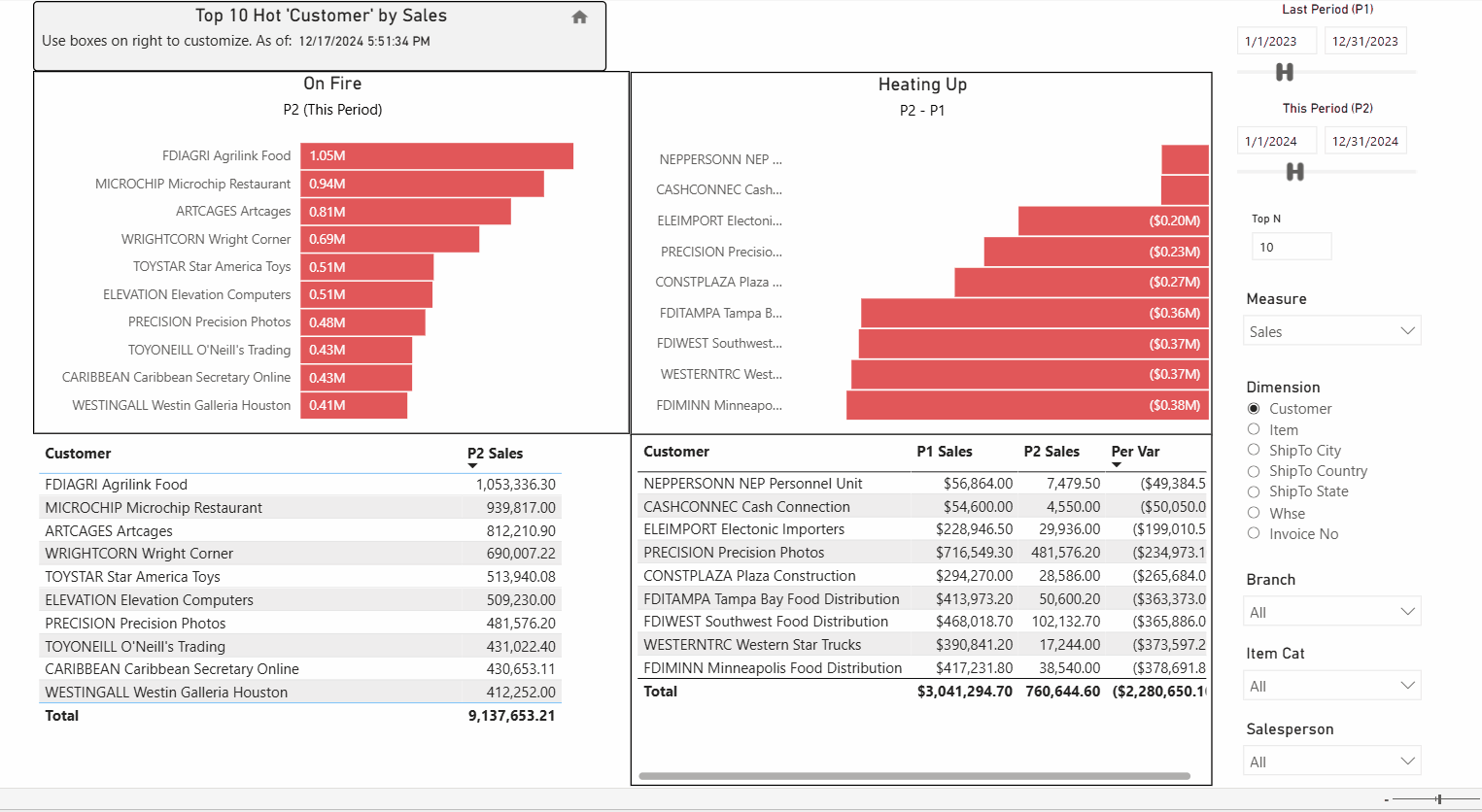This screenshot has height=812, width=1482.
Task: Click the horizontal scrollbar under Heating Up table
Action: (914, 776)
